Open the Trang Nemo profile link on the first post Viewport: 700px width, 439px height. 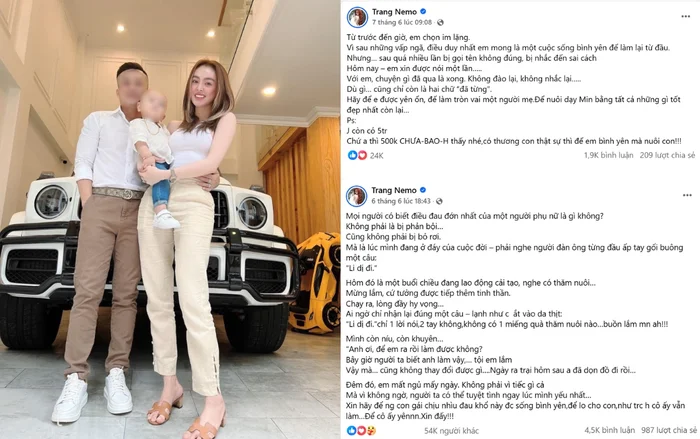(395, 12)
